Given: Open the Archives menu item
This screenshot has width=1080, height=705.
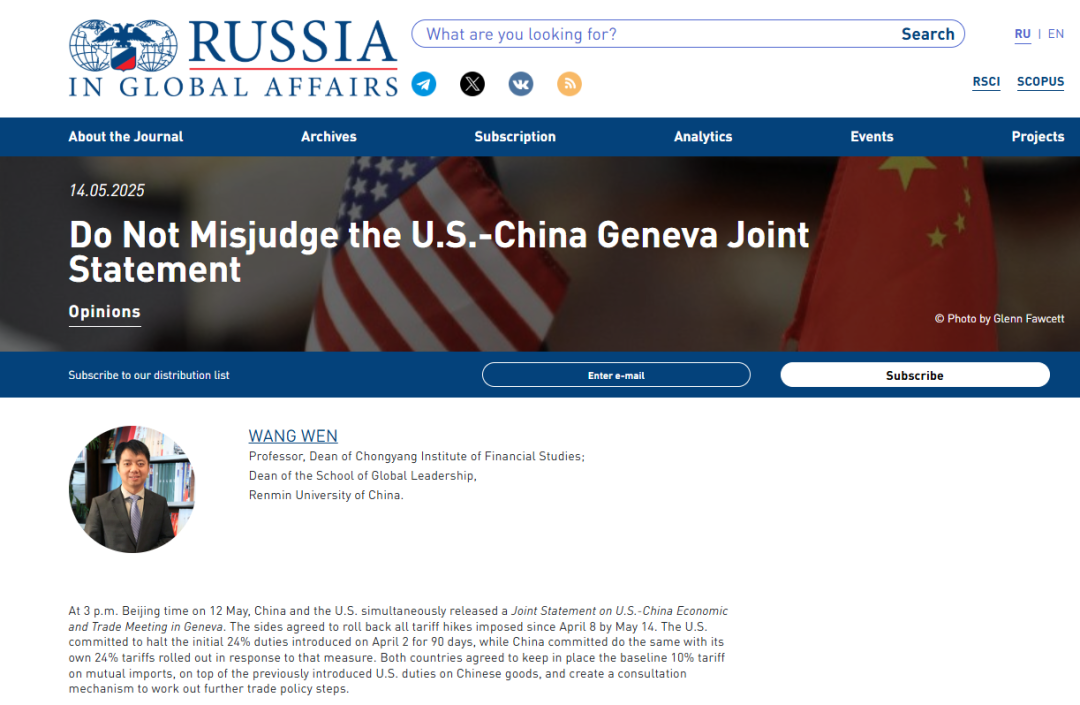Looking at the screenshot, I should tap(329, 137).
